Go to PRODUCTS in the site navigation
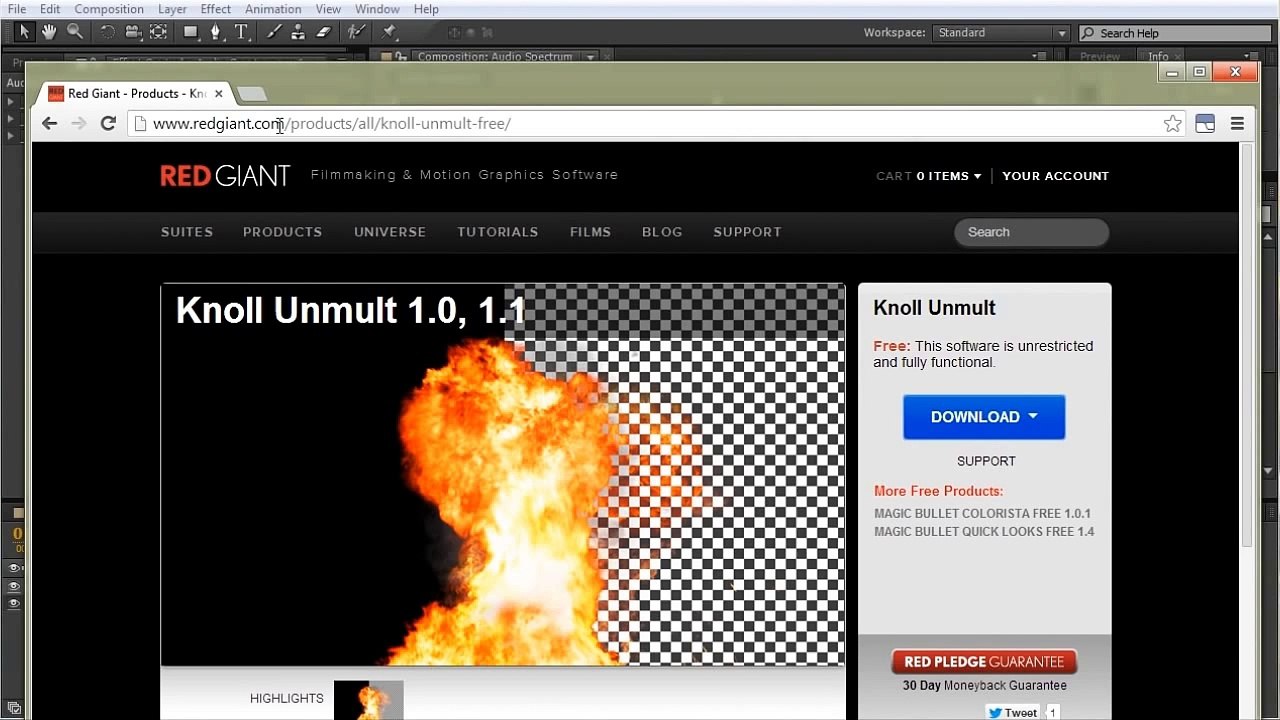This screenshot has width=1280, height=720. click(x=282, y=232)
